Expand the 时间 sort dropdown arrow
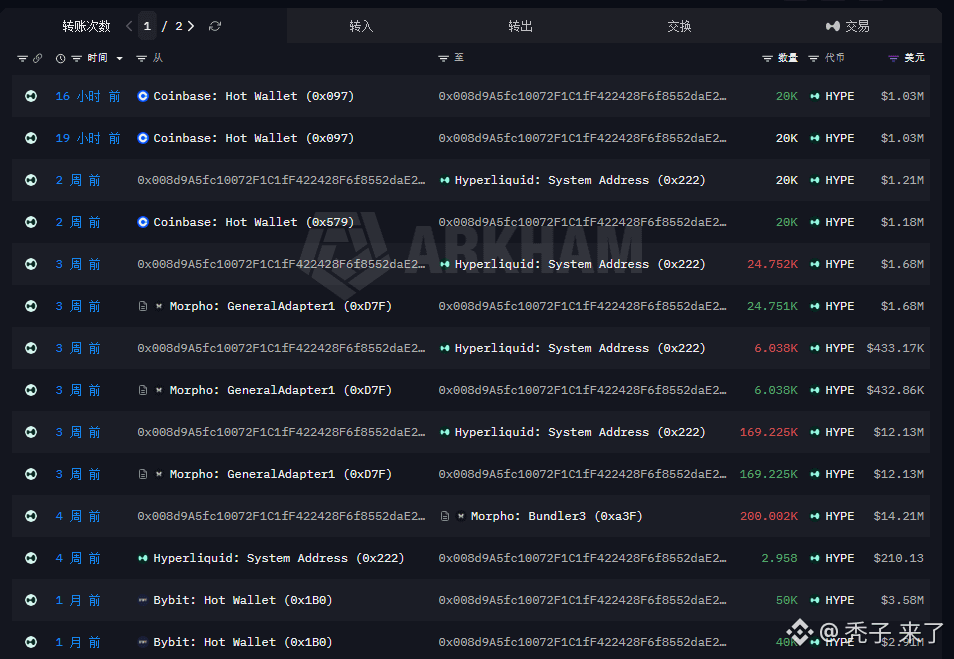The image size is (954, 659). (x=119, y=58)
